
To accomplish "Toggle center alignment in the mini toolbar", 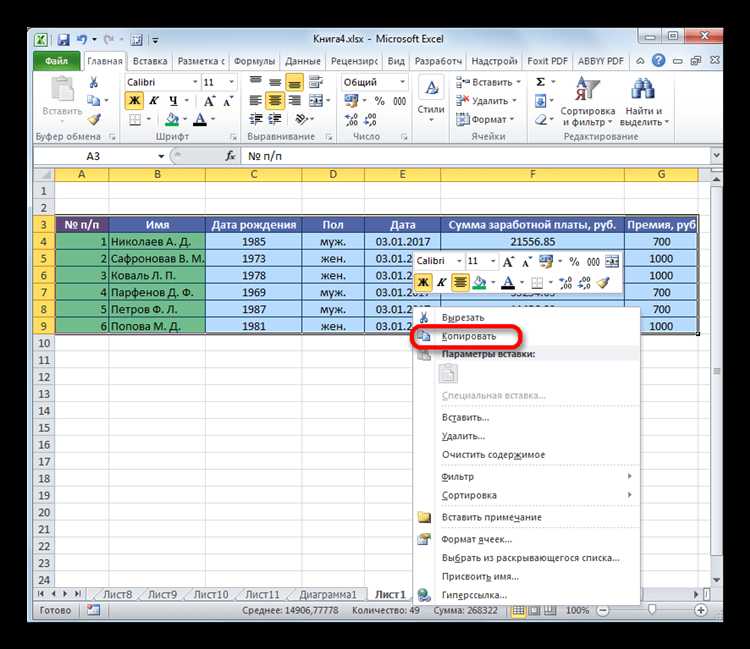I will [460, 282].
